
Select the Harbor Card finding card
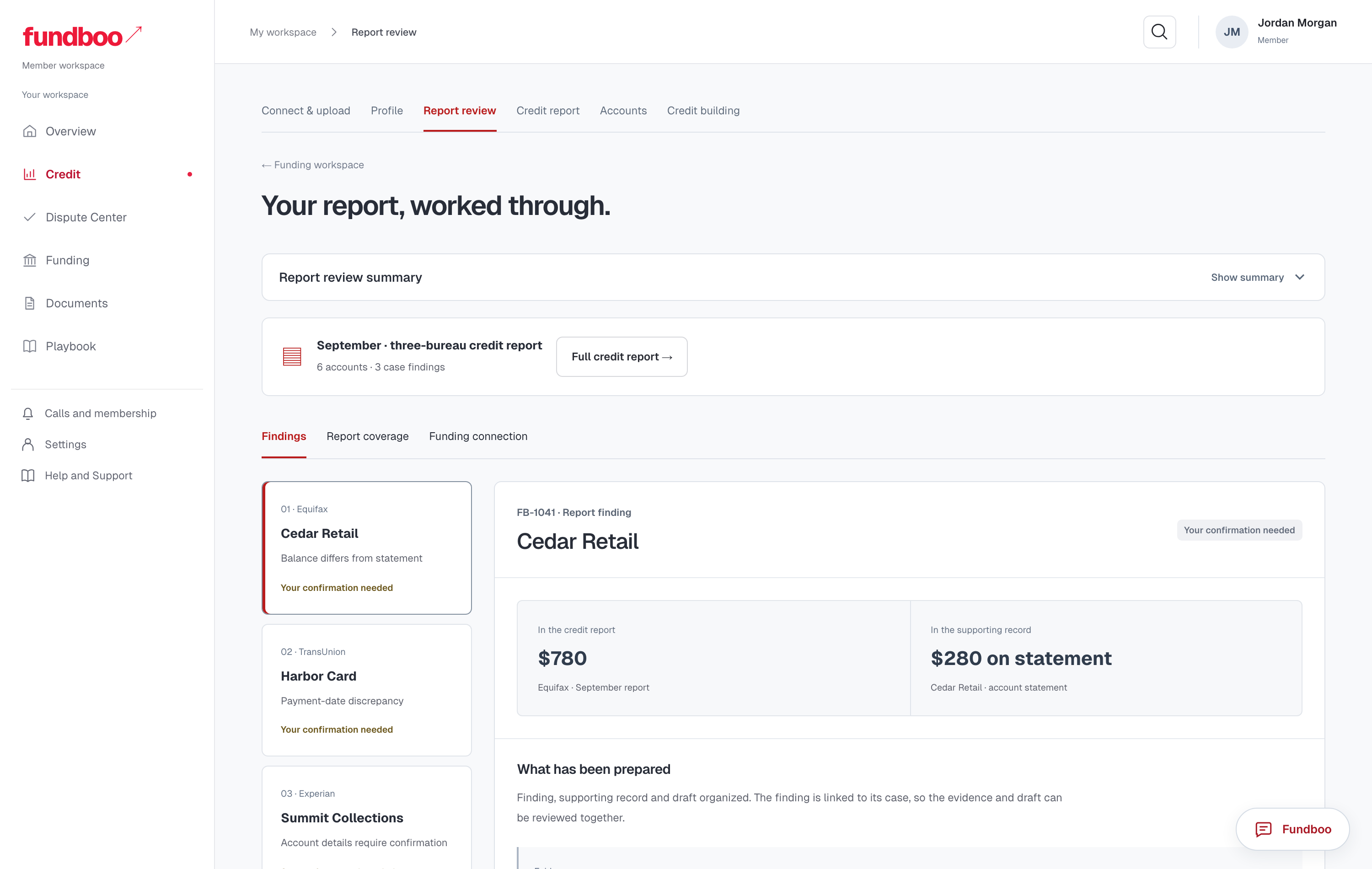click(367, 690)
